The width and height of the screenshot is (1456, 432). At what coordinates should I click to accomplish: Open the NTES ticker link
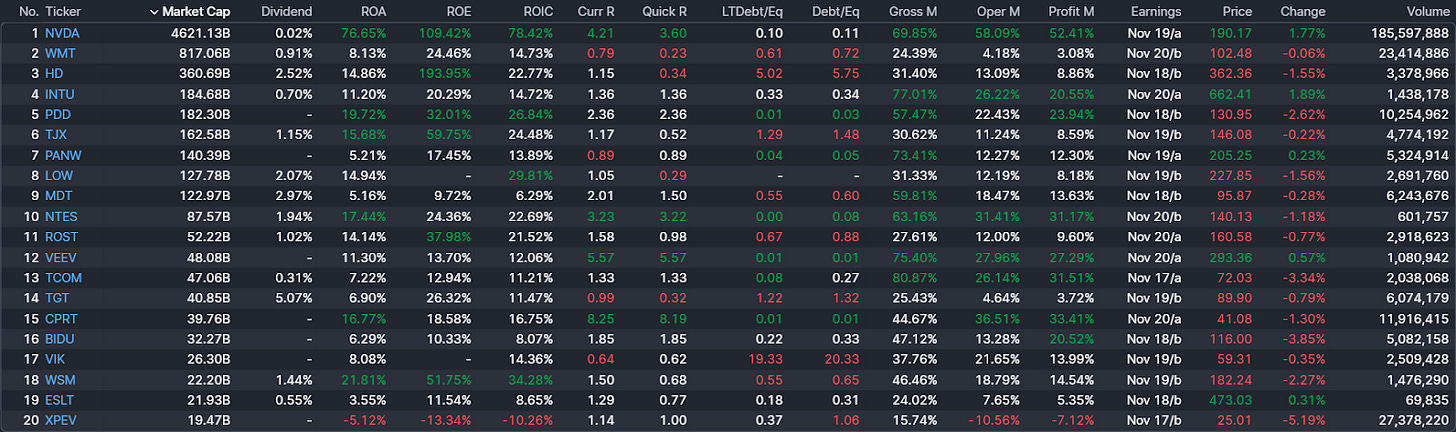click(61, 216)
